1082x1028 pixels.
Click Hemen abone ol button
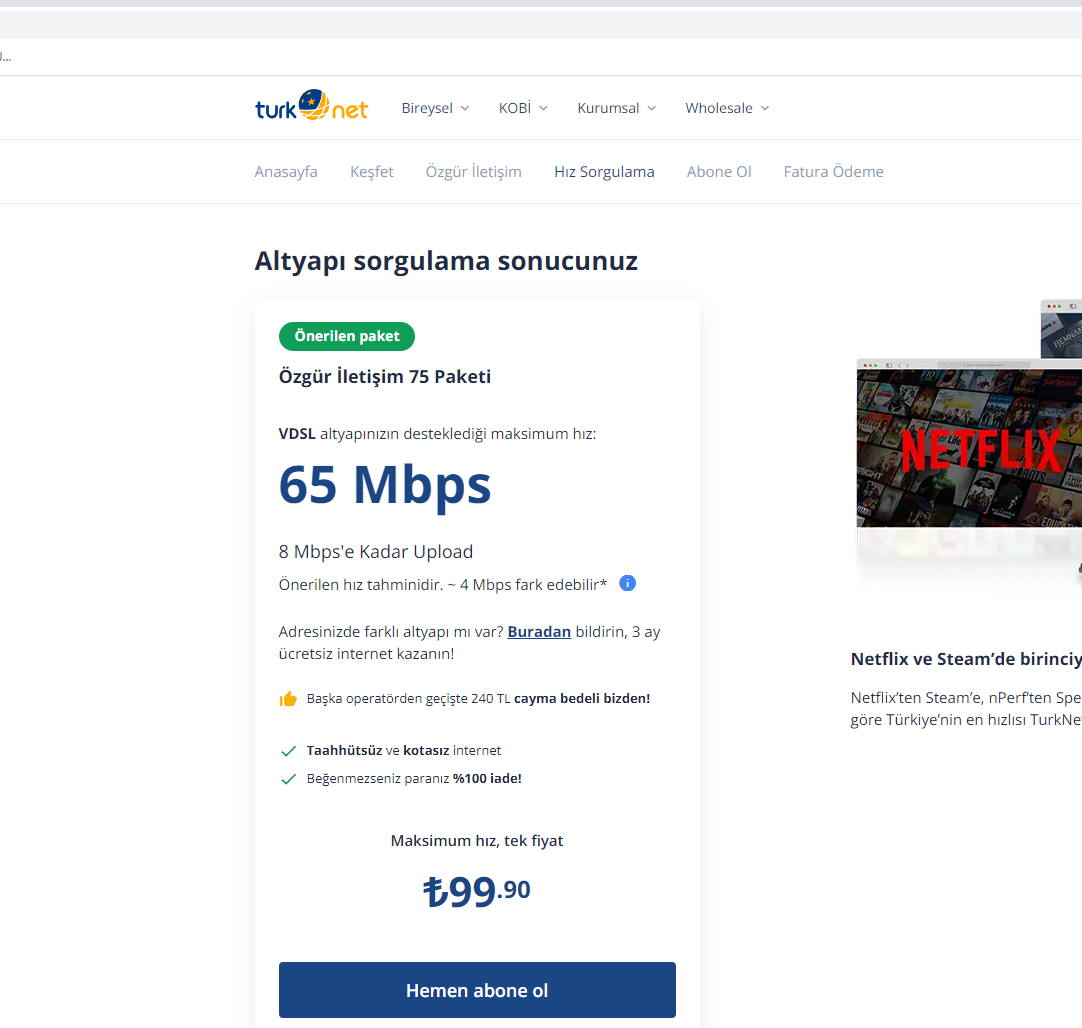point(477,990)
